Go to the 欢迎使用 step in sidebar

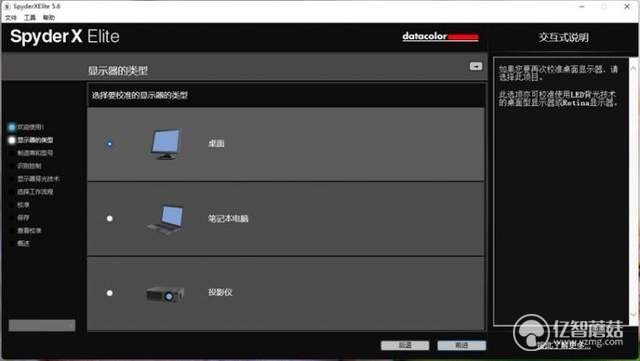pyautogui.click(x=30, y=127)
